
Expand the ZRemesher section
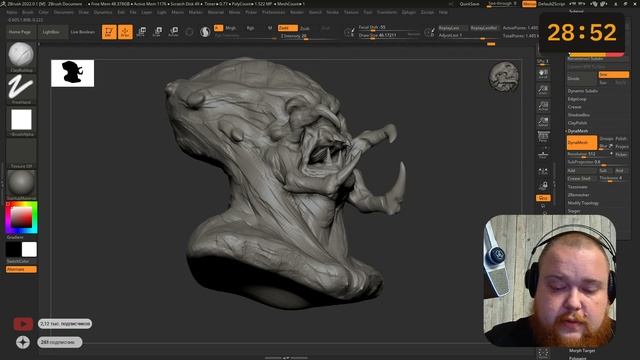[x=578, y=195]
